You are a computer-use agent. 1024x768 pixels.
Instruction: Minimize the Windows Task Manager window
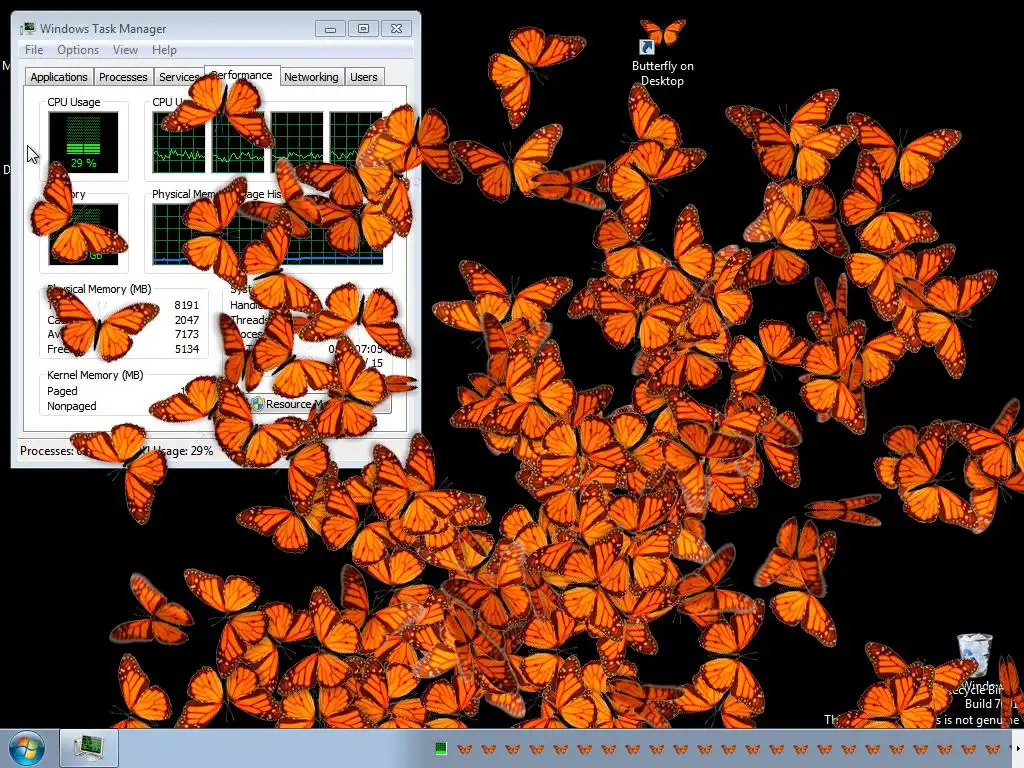pyautogui.click(x=330, y=29)
